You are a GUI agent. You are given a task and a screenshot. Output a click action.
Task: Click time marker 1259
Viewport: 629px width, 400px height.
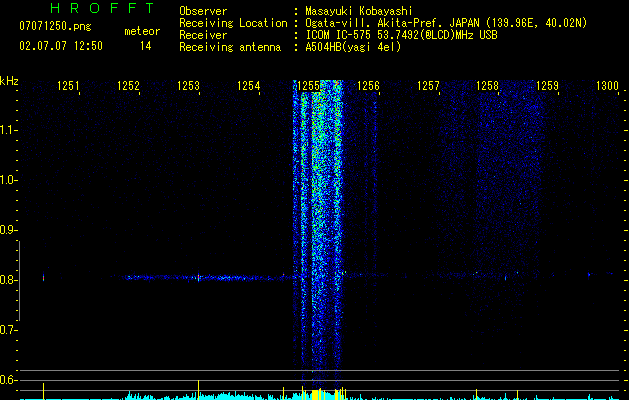coord(548,86)
